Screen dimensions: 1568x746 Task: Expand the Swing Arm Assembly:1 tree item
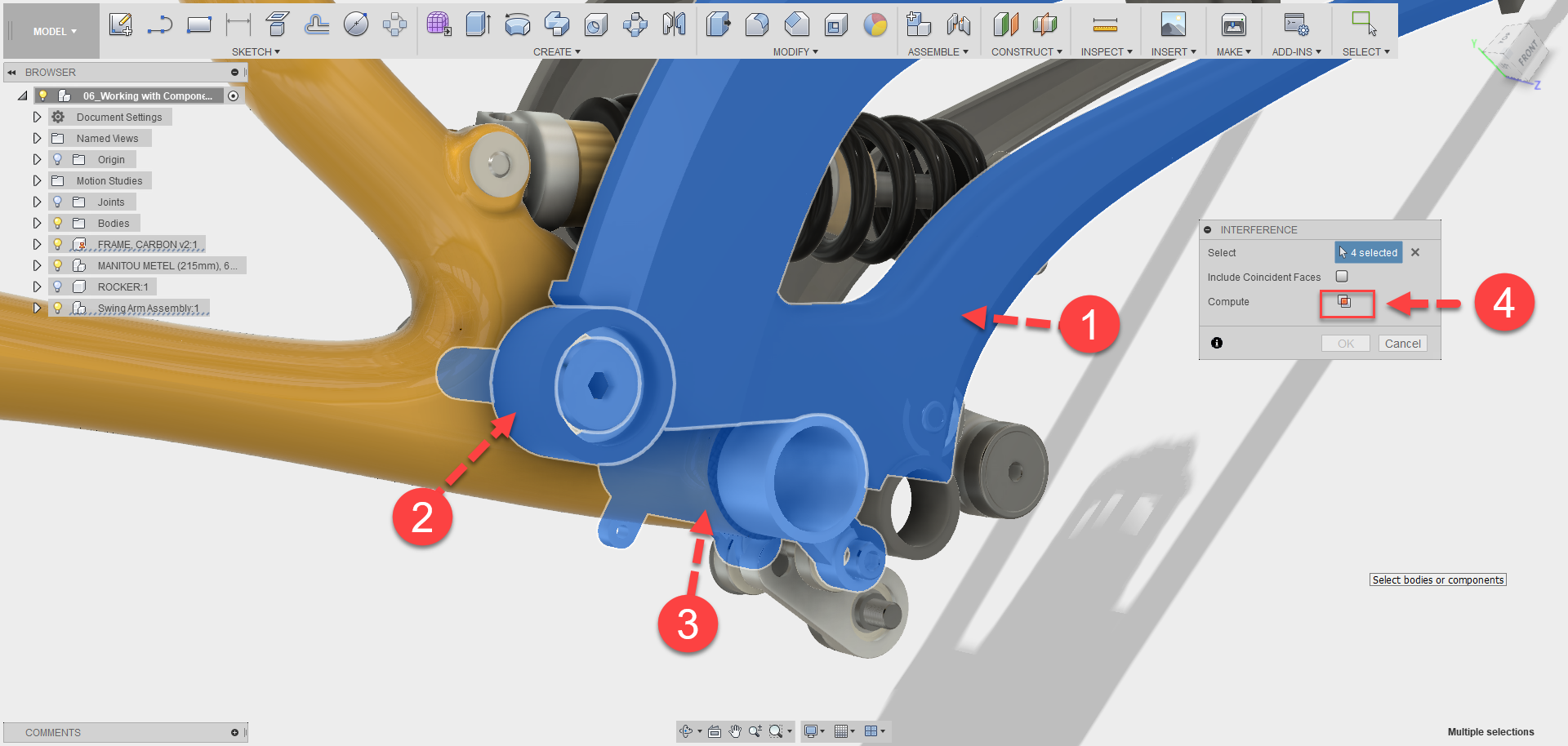37,308
